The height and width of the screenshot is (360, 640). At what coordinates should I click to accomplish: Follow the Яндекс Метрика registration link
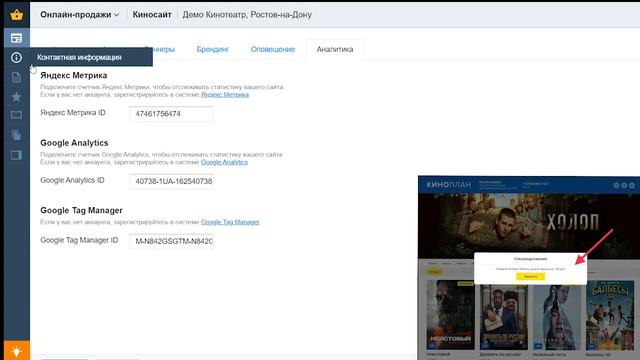pyautogui.click(x=224, y=94)
